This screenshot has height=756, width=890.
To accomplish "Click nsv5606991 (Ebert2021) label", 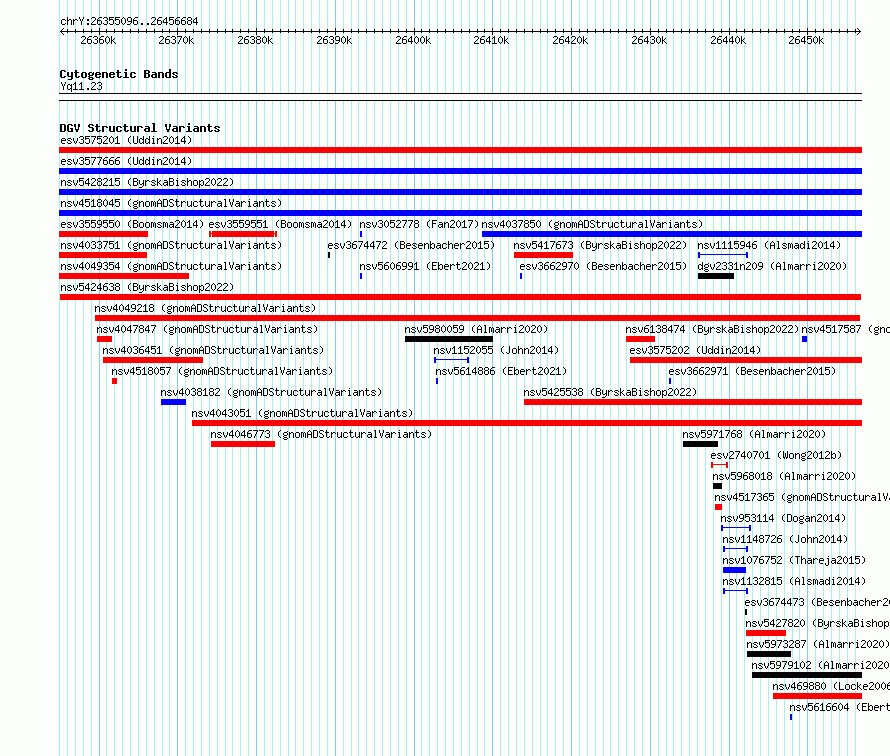I will tap(425, 266).
